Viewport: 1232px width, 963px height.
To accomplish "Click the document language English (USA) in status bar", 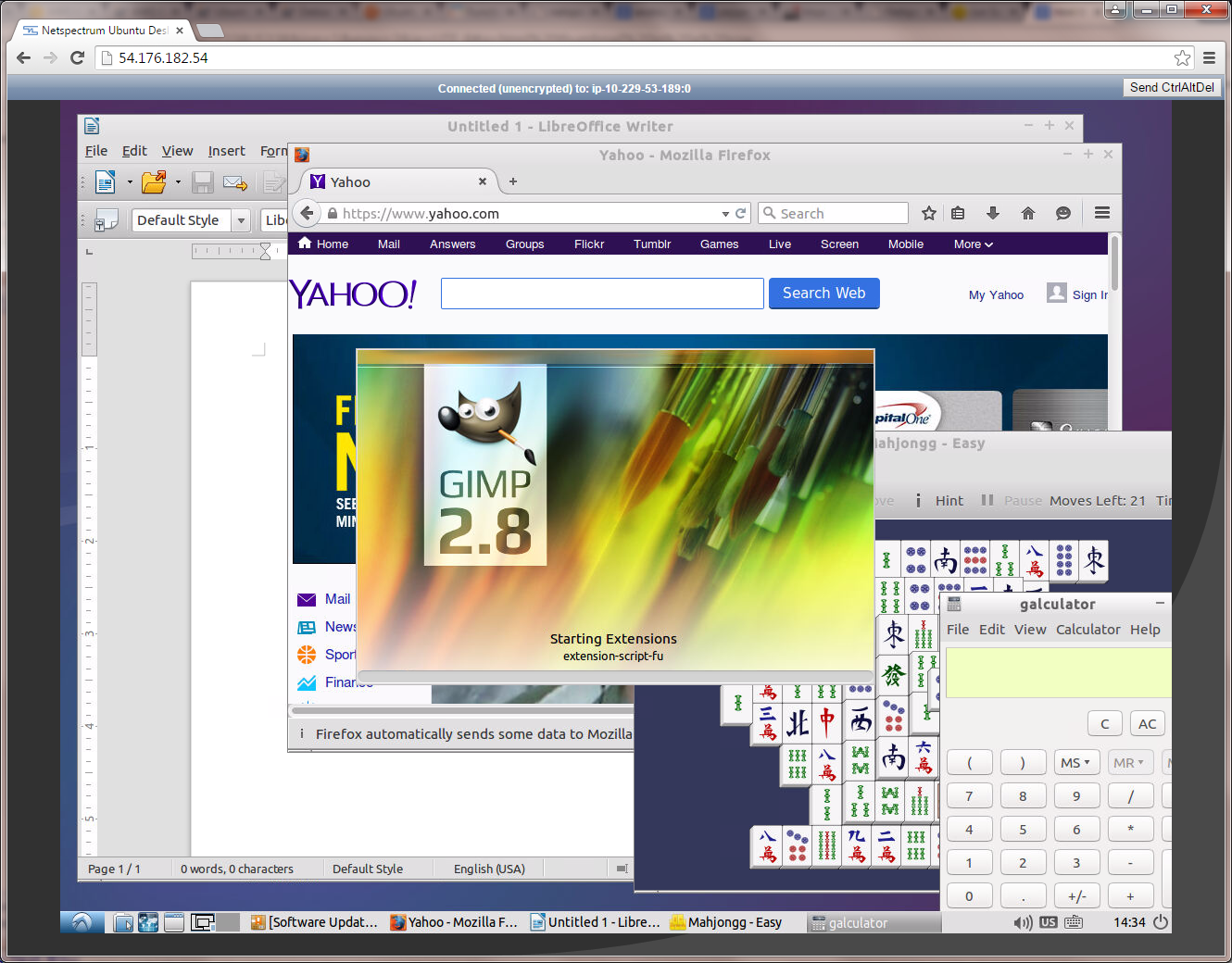I will point(489,869).
